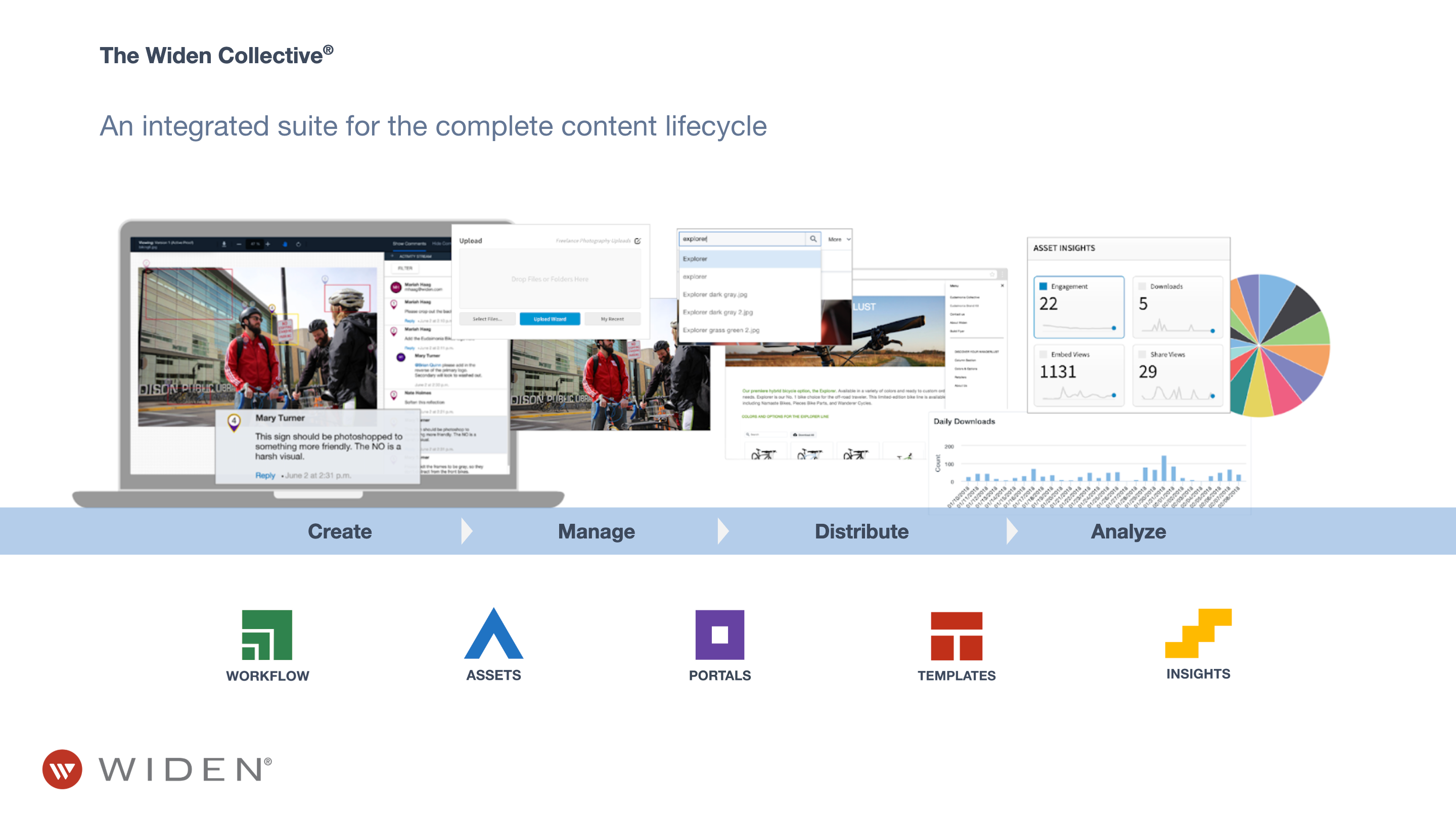Click the Mariah Haag avatar in activity stream
1456x813 pixels.
pyautogui.click(x=396, y=287)
